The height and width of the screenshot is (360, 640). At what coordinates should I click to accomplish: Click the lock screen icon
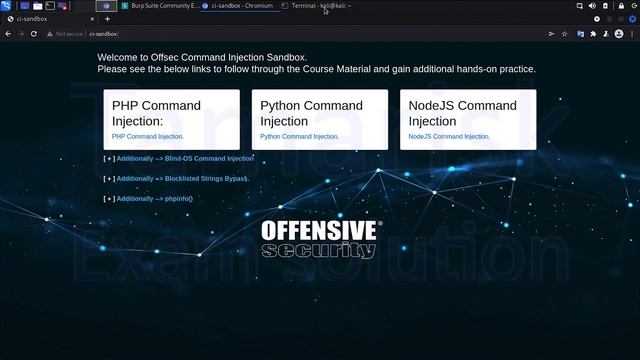tap(621, 6)
